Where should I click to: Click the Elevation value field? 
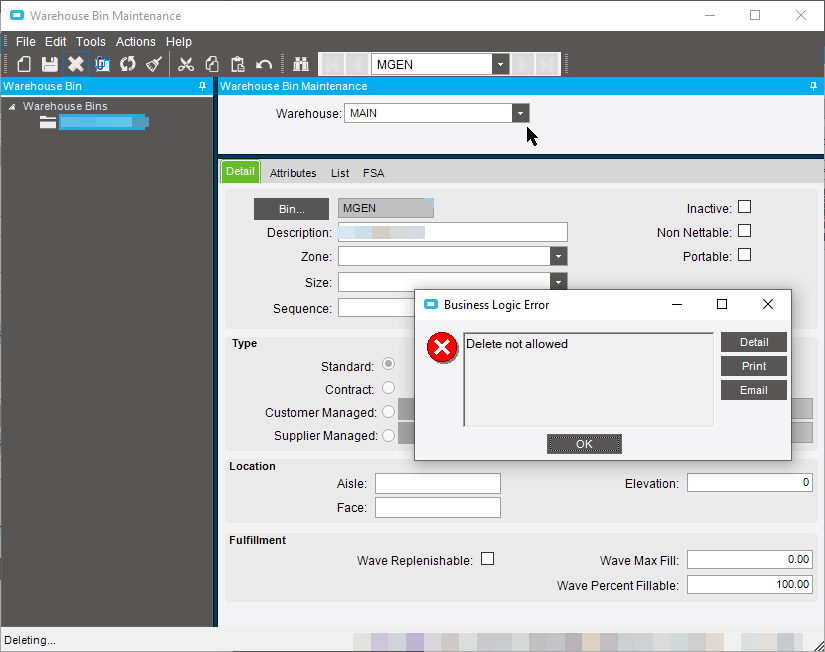(x=749, y=483)
